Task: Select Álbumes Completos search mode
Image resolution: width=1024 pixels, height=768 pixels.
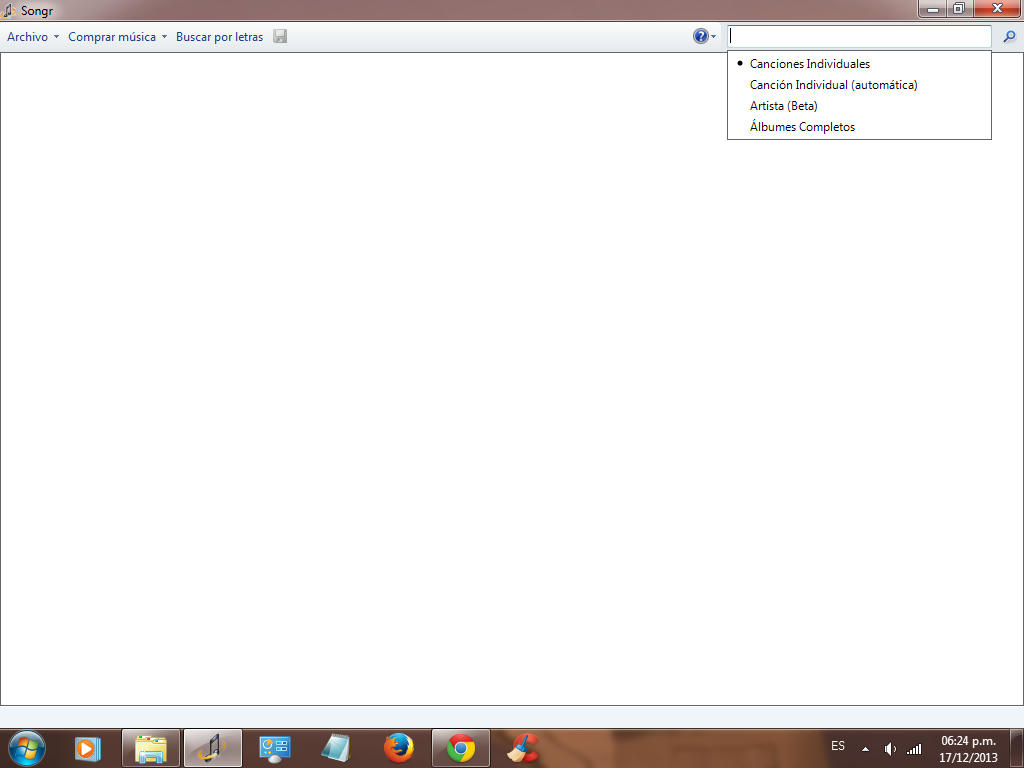Action: click(802, 127)
